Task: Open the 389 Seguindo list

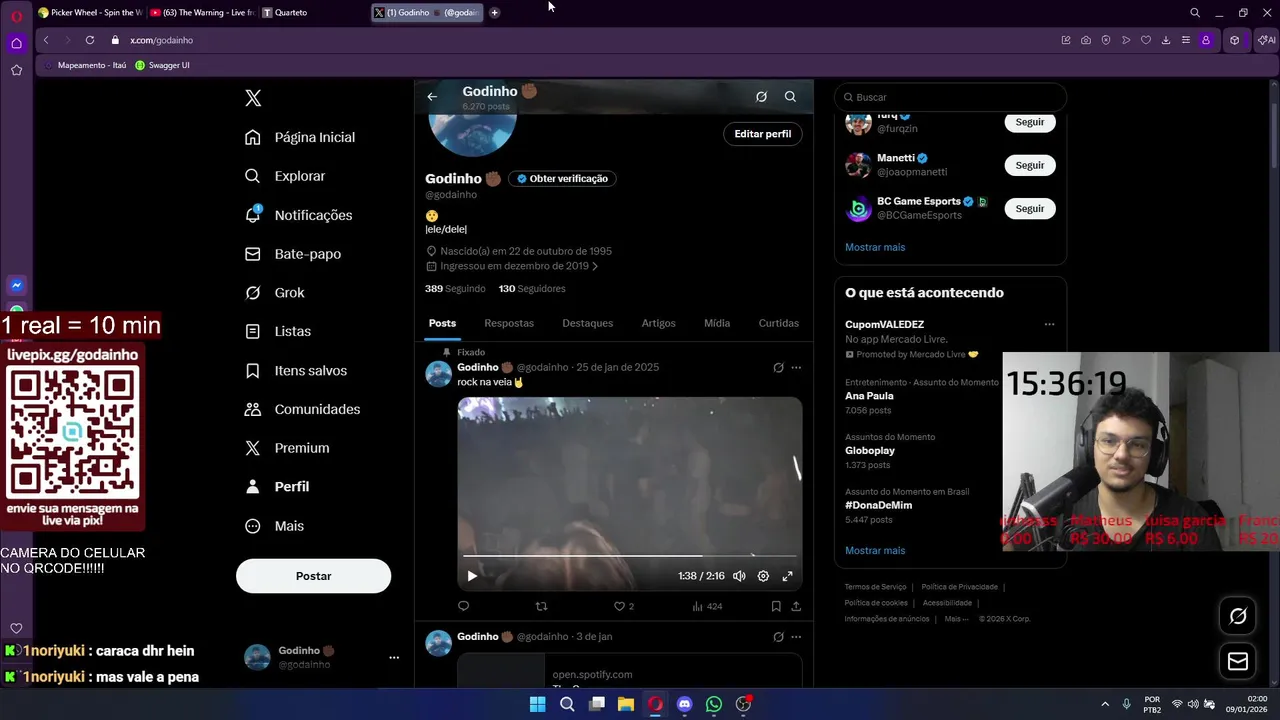Action: [455, 289]
